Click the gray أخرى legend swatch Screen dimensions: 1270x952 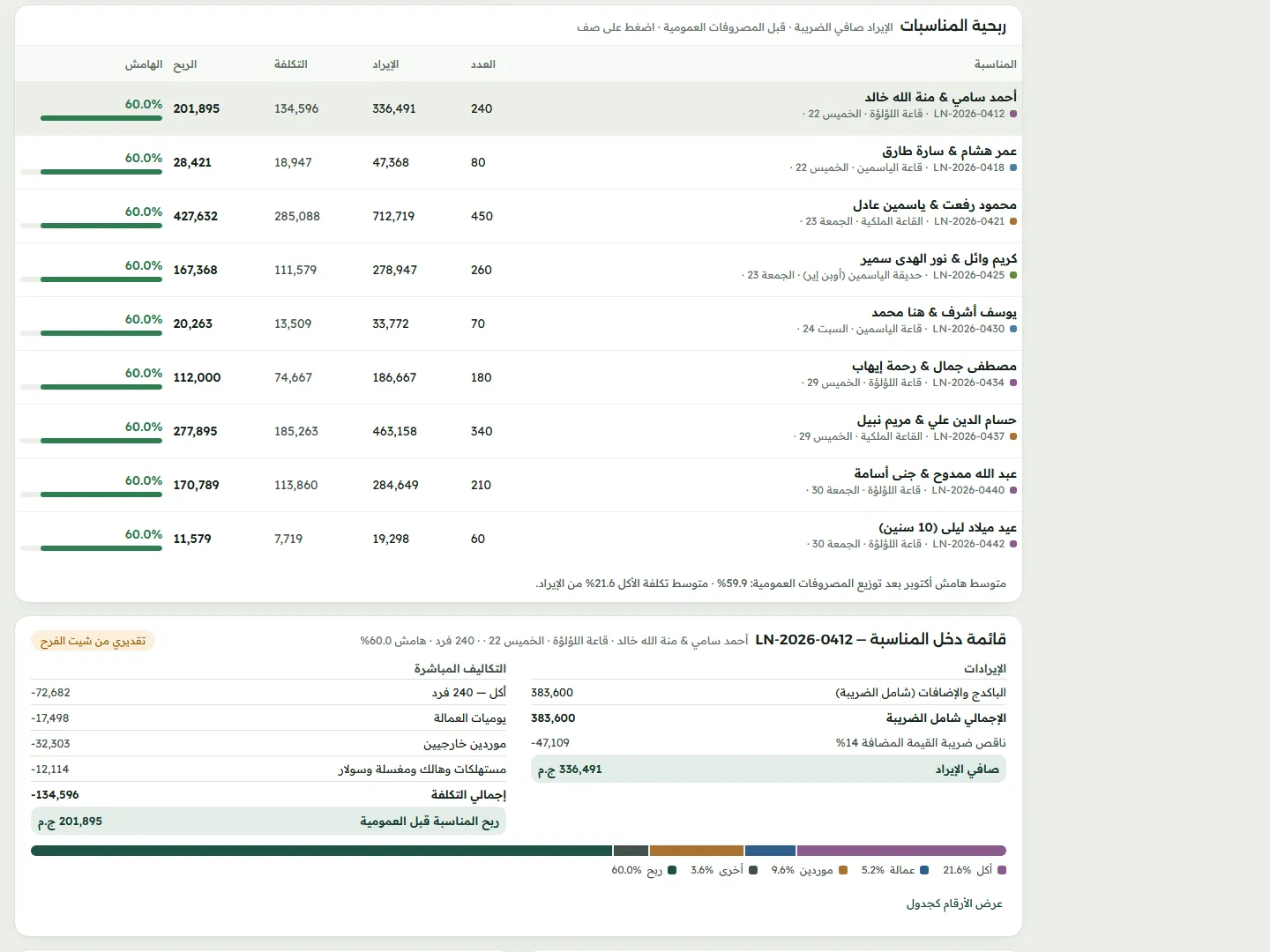753,870
